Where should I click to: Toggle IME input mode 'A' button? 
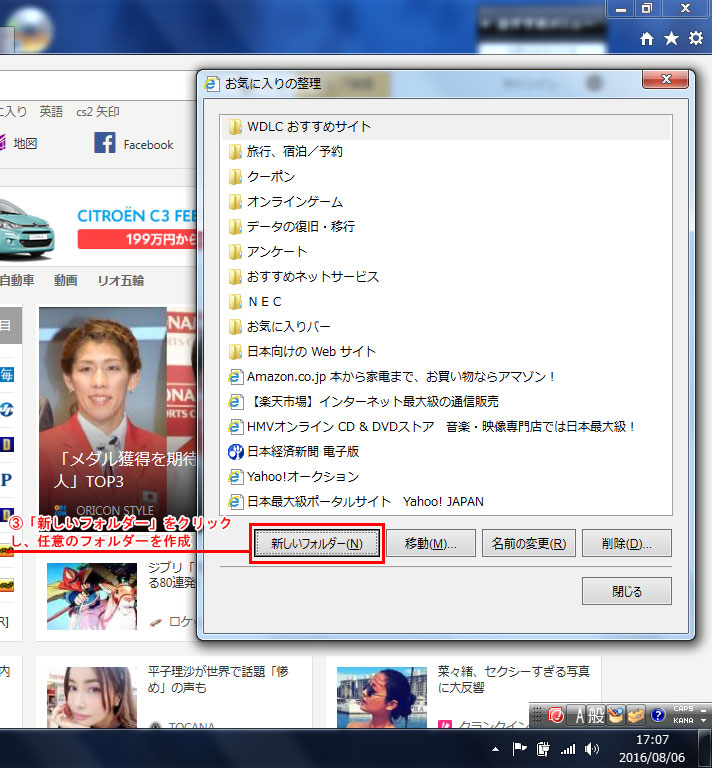pyautogui.click(x=581, y=715)
